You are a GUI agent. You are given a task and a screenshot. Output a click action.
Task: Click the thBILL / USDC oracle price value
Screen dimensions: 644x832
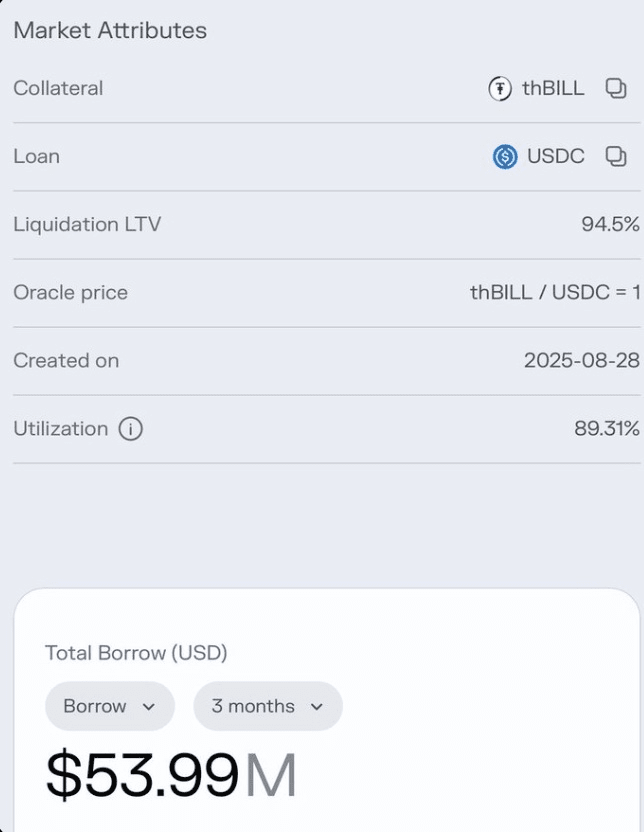(555, 292)
